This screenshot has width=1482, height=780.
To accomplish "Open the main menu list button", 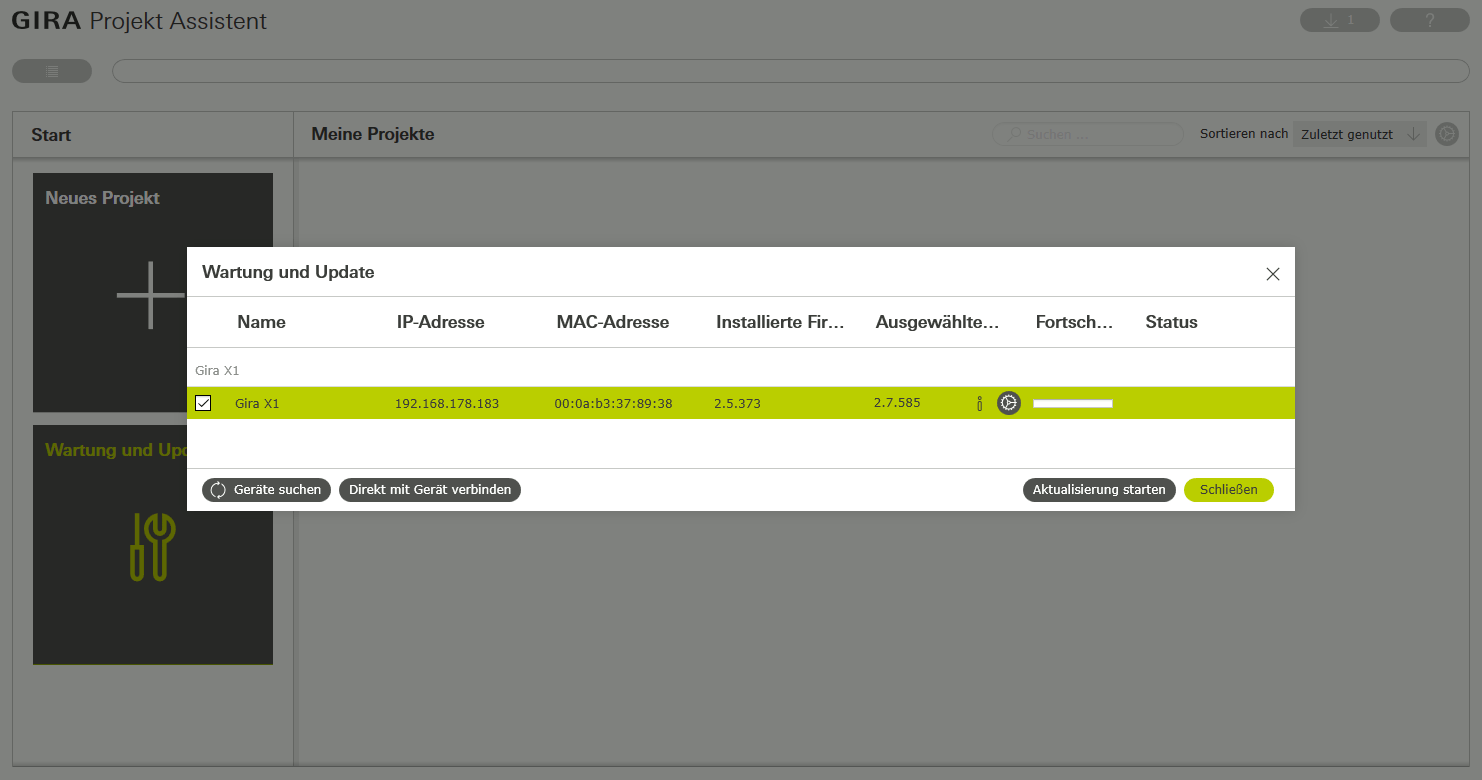I will click(52, 71).
